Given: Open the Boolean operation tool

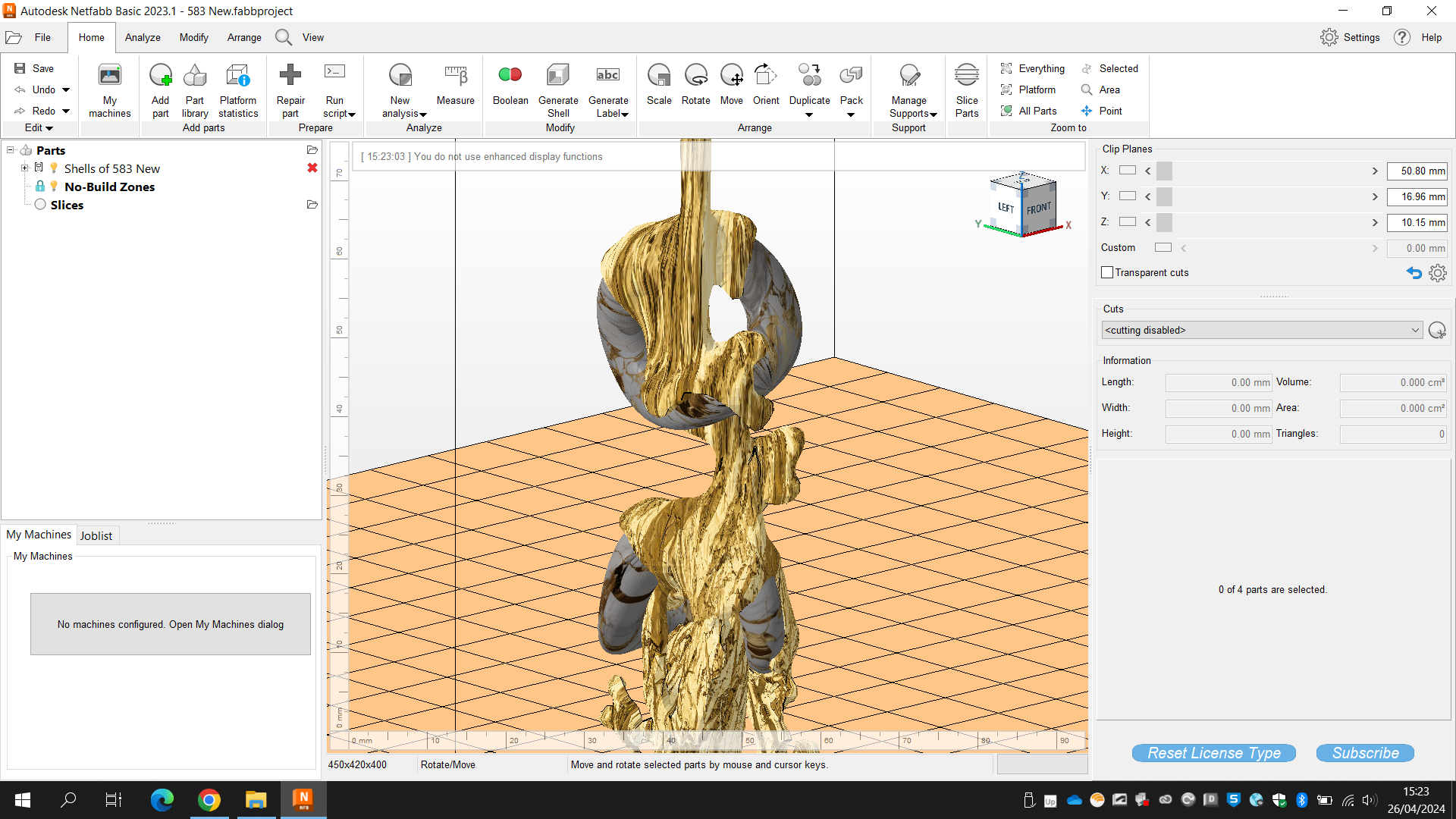Looking at the screenshot, I should pos(510,85).
